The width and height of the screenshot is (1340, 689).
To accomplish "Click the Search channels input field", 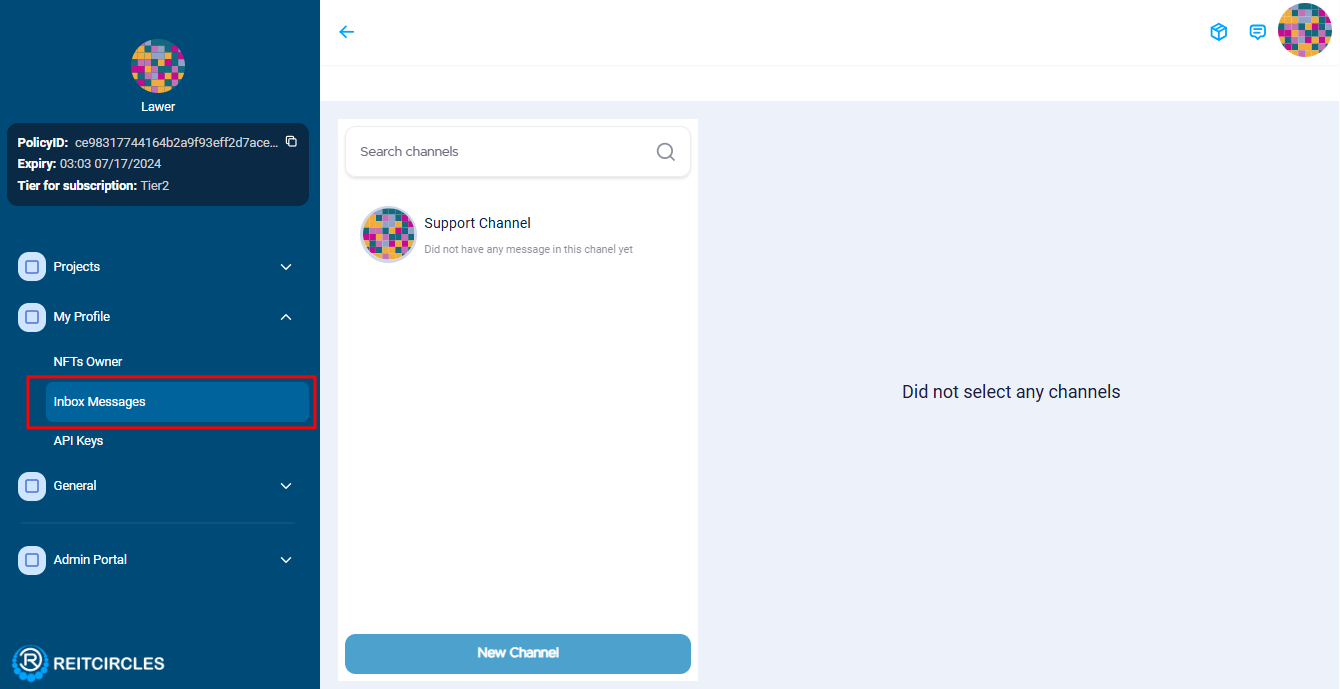I will tap(500, 152).
